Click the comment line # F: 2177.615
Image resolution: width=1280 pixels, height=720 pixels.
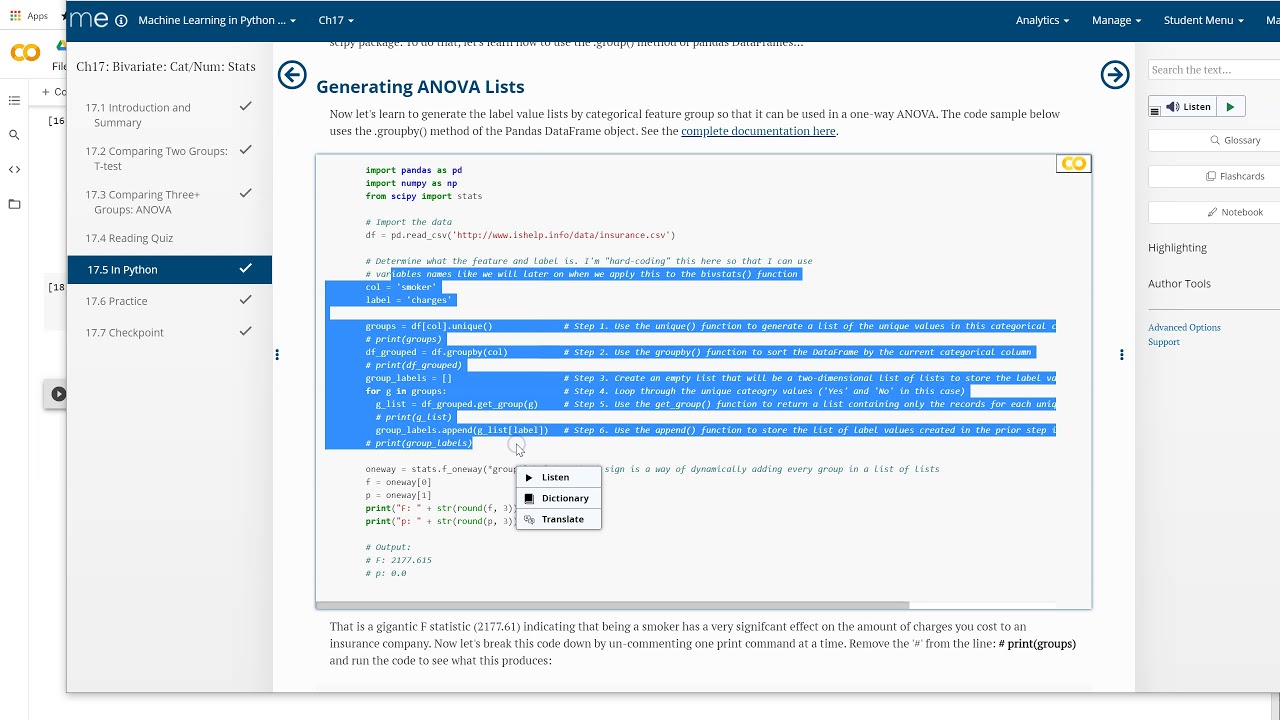pos(399,560)
